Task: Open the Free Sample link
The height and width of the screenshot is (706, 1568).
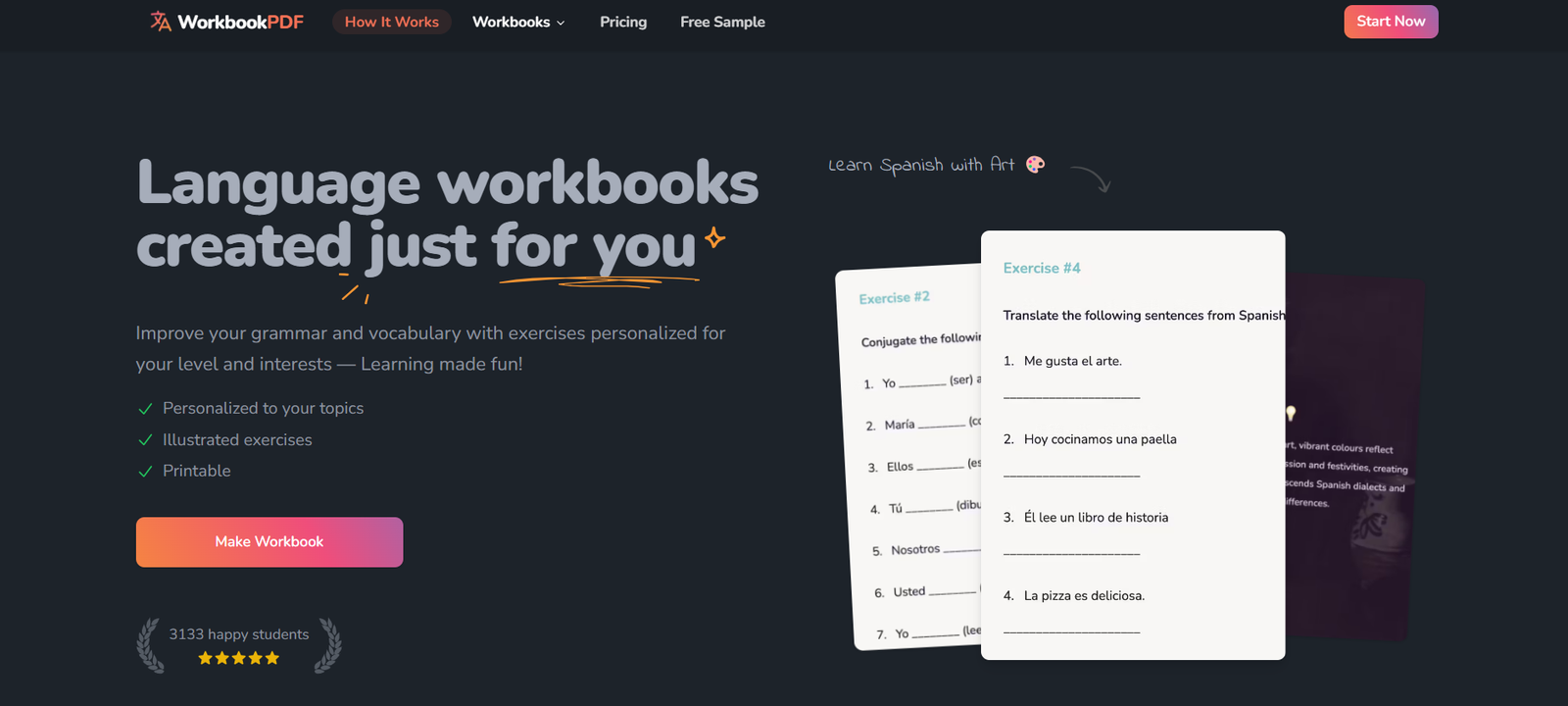Action: 722,22
